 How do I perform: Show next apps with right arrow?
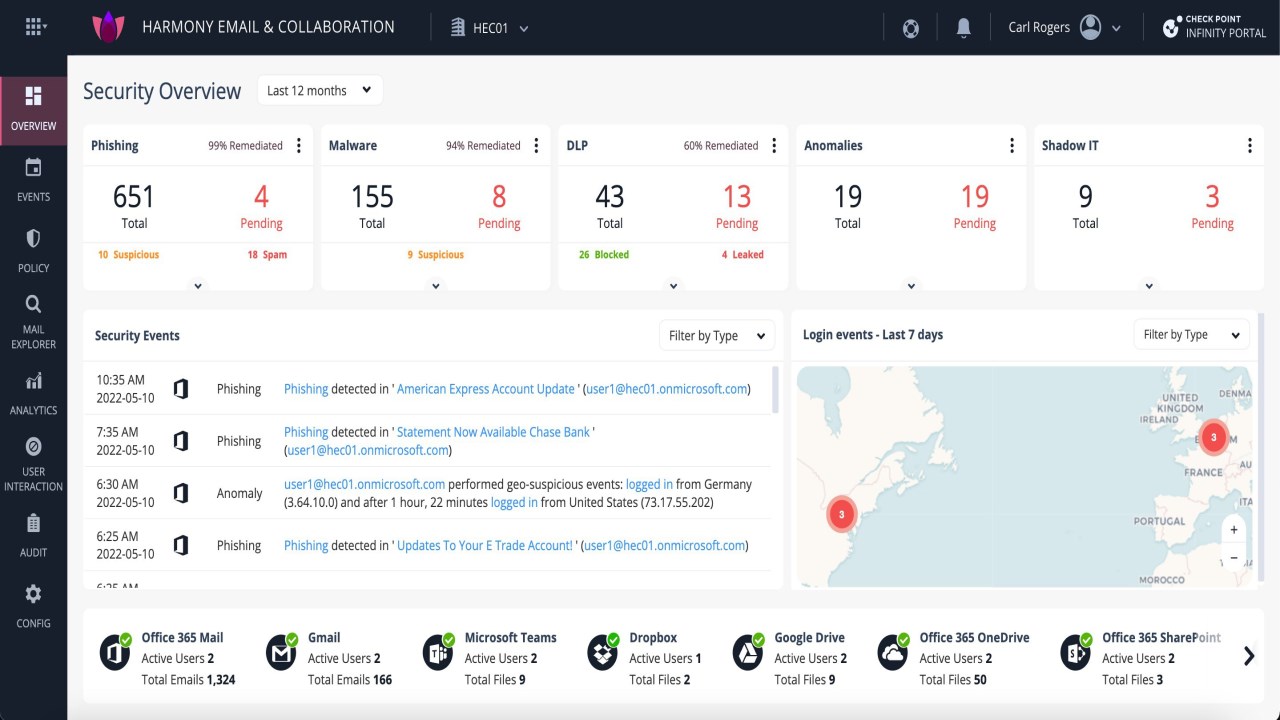point(1248,656)
